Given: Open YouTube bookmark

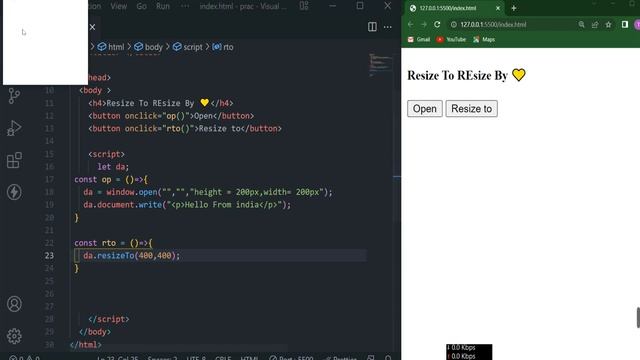Looking at the screenshot, I should 451,40.
